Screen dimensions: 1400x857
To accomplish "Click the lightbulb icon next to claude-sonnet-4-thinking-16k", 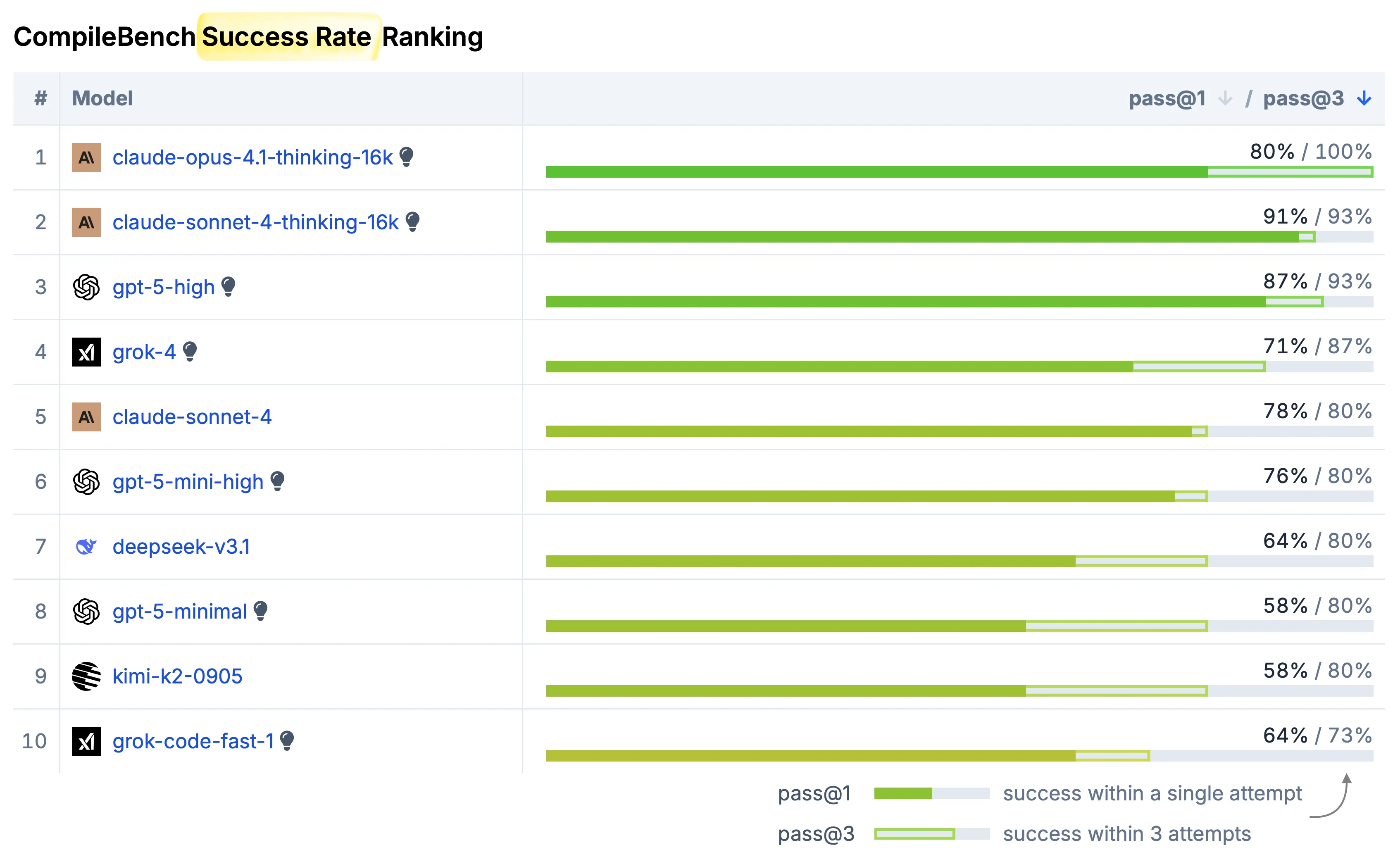I will (413, 221).
